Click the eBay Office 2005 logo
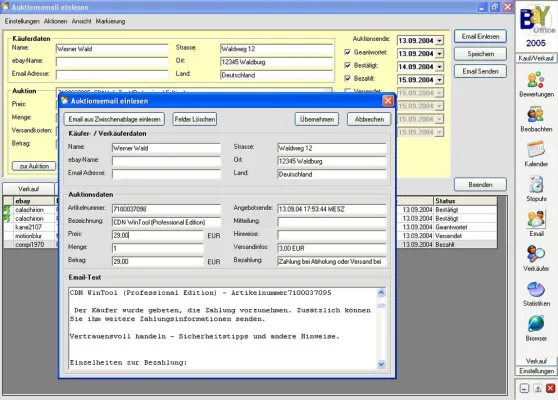 pos(537,26)
